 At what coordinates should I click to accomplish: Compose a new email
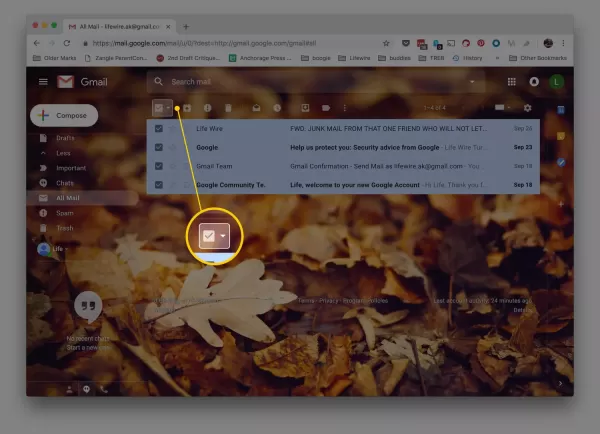pos(64,115)
